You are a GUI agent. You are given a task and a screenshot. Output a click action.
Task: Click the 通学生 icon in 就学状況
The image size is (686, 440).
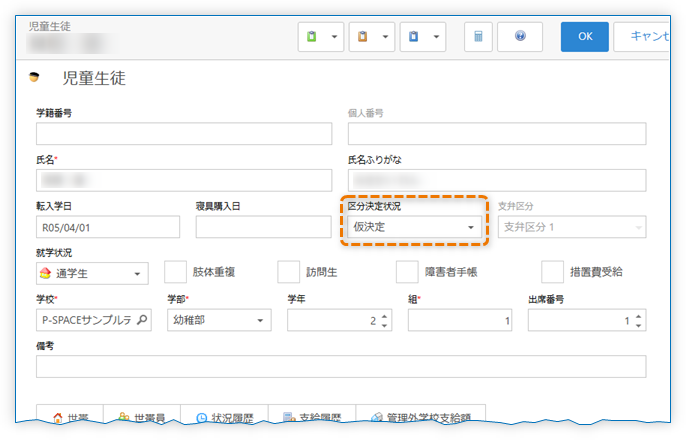pos(46,273)
